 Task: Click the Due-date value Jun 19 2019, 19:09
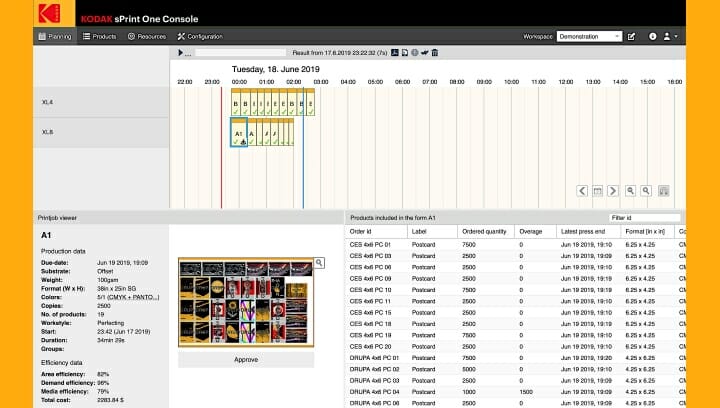(x=123, y=263)
